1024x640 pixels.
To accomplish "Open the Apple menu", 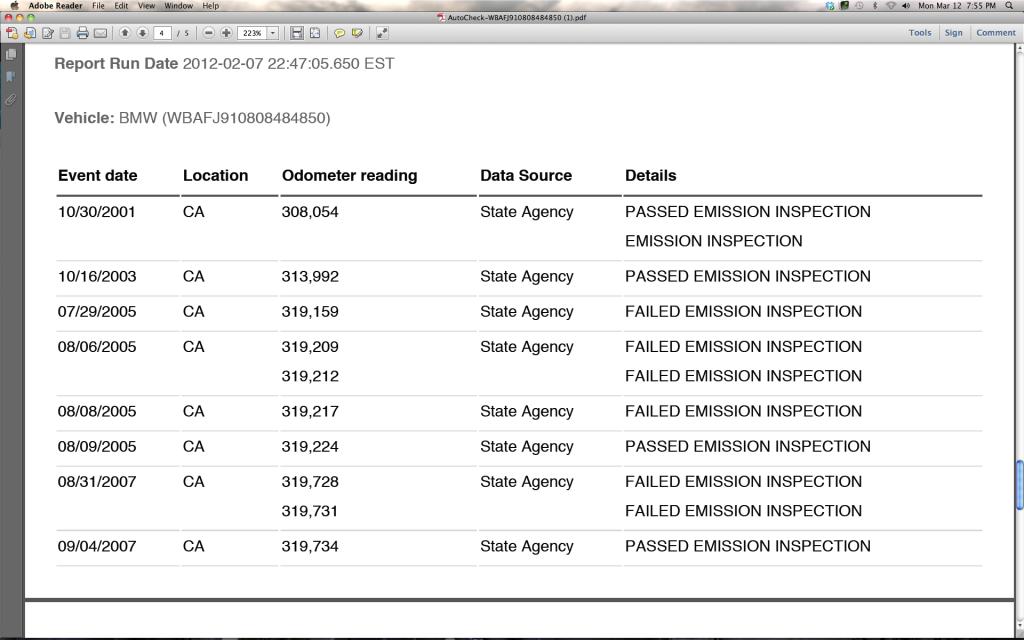I will pyautogui.click(x=14, y=5).
